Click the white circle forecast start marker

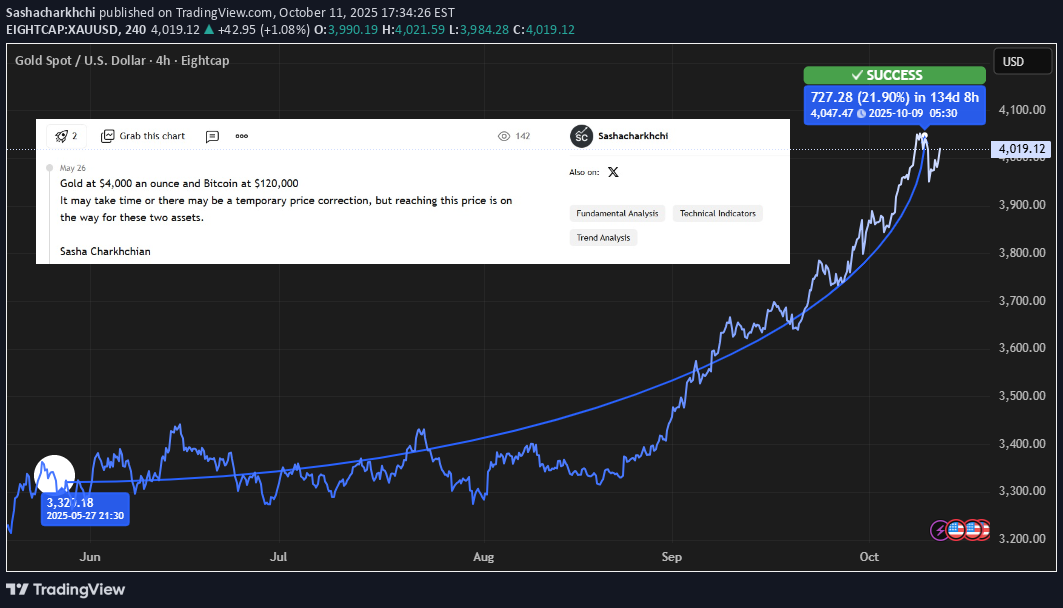(55, 474)
